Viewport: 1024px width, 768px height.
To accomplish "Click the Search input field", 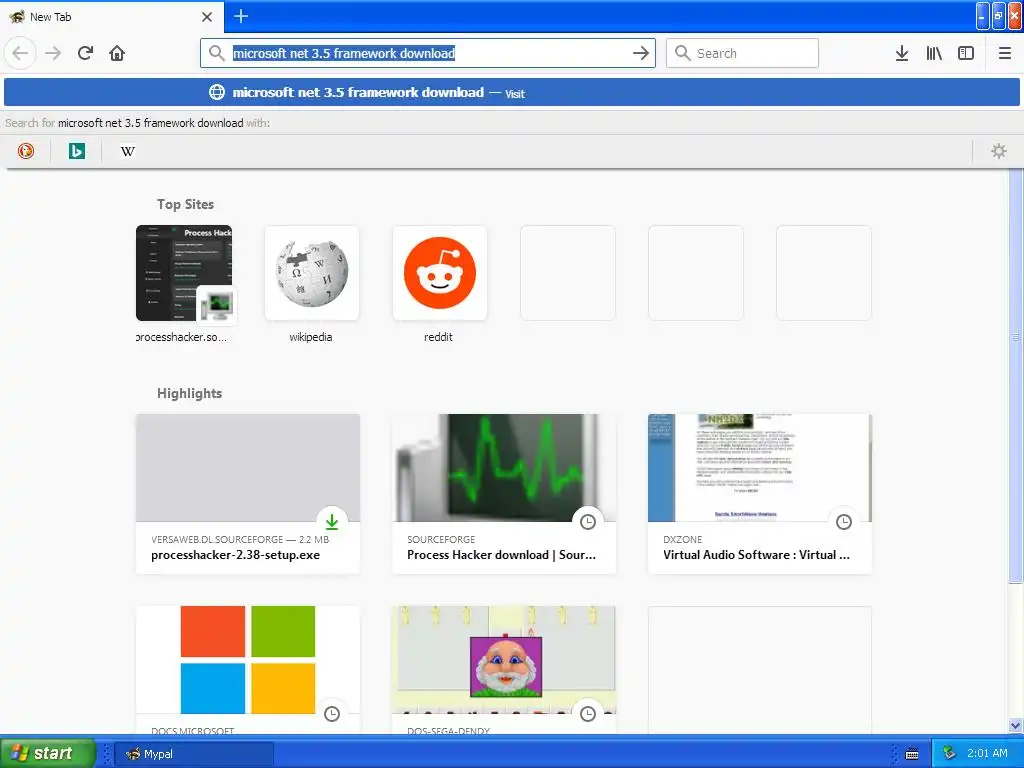I will coord(742,53).
